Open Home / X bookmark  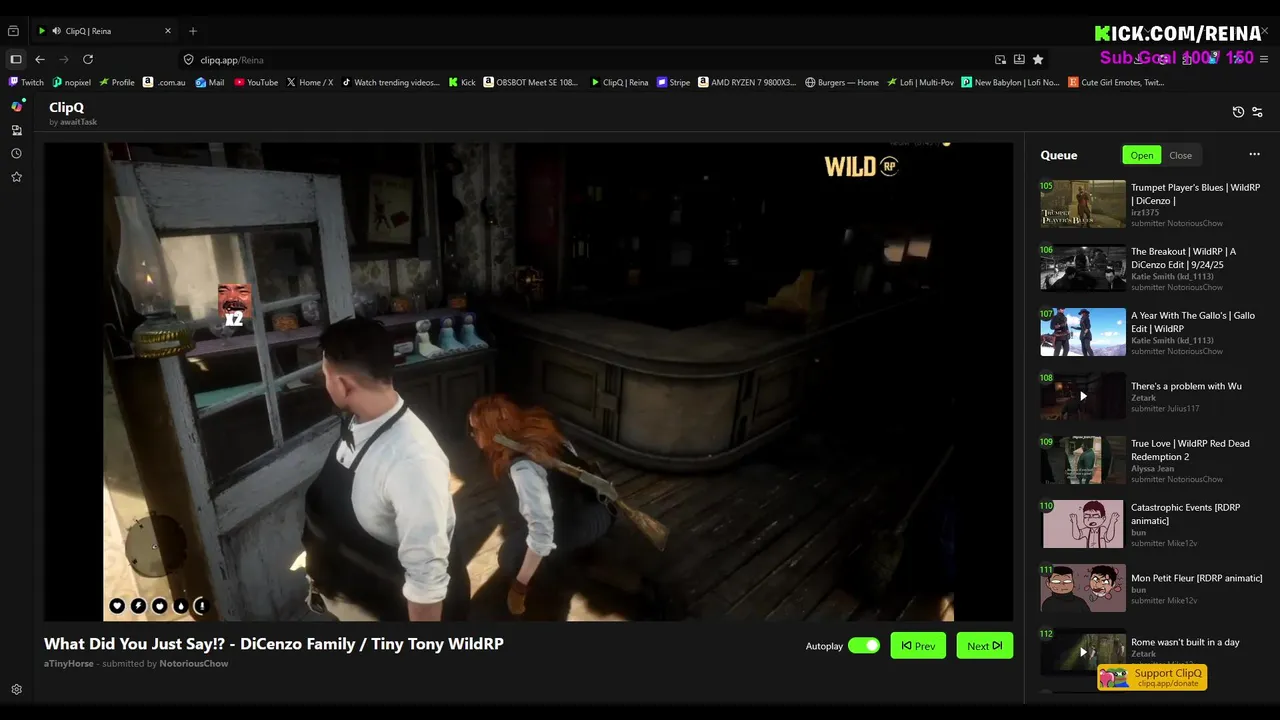click(310, 83)
